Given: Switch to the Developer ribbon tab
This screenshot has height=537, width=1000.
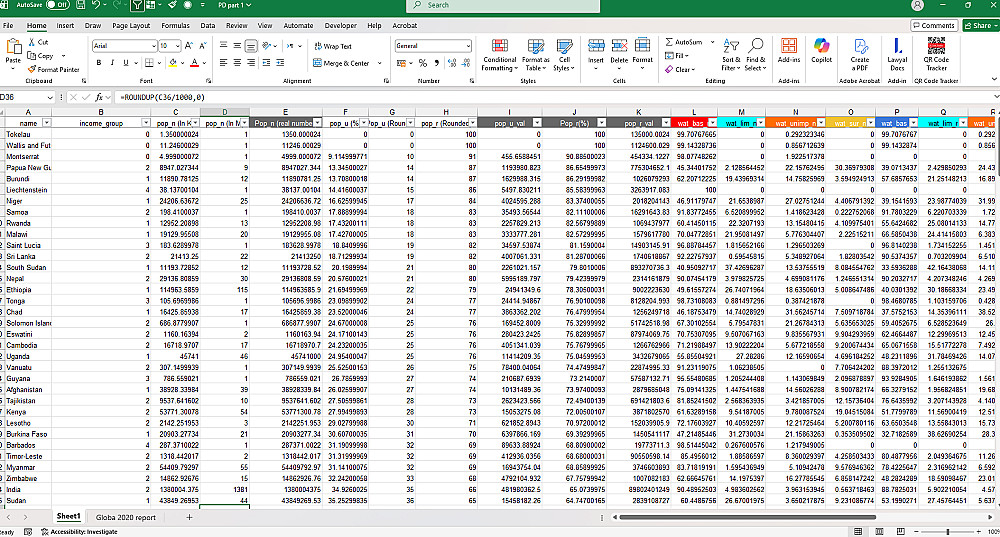Looking at the screenshot, I should click(x=341, y=26).
